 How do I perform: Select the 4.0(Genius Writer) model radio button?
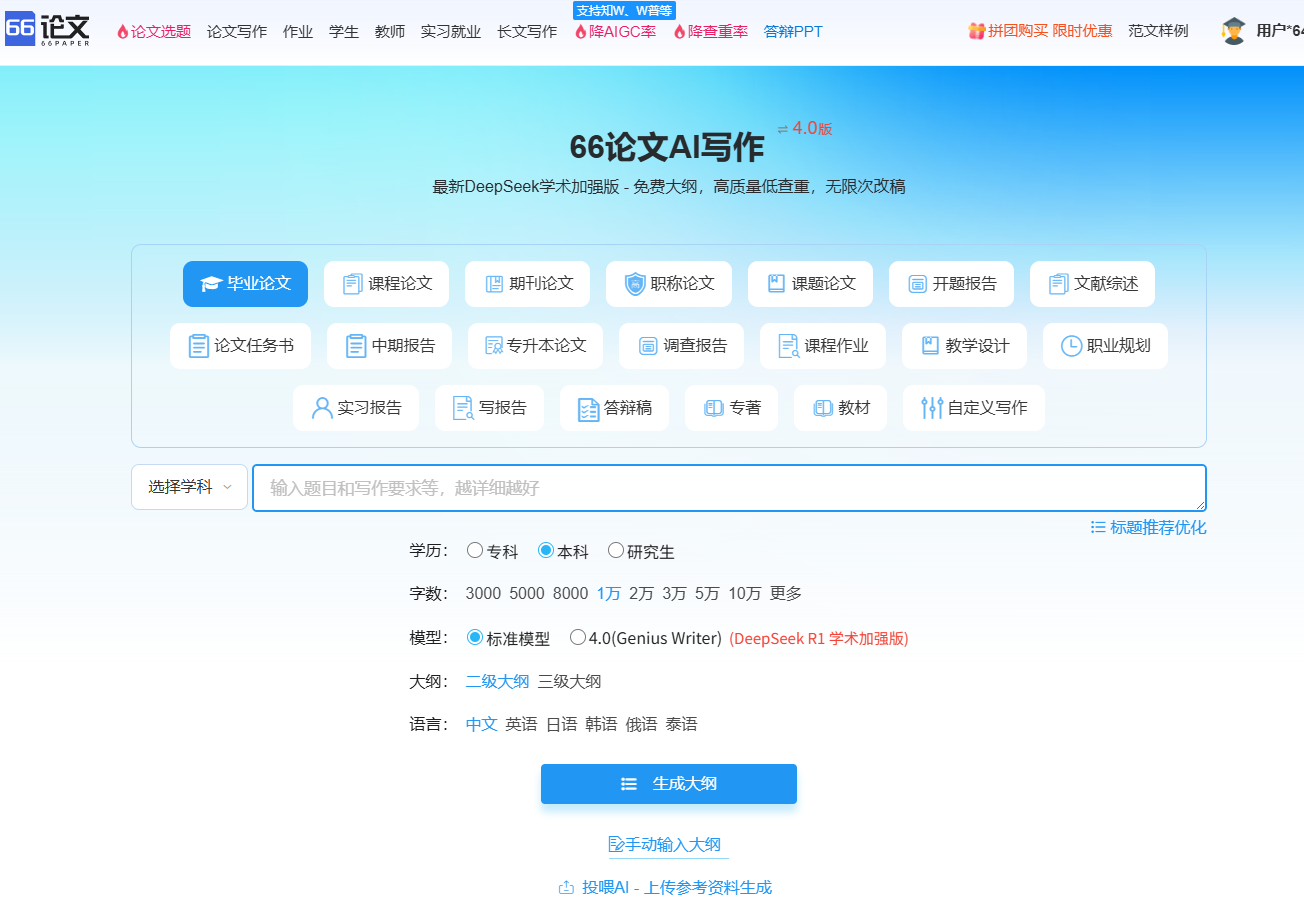578,637
